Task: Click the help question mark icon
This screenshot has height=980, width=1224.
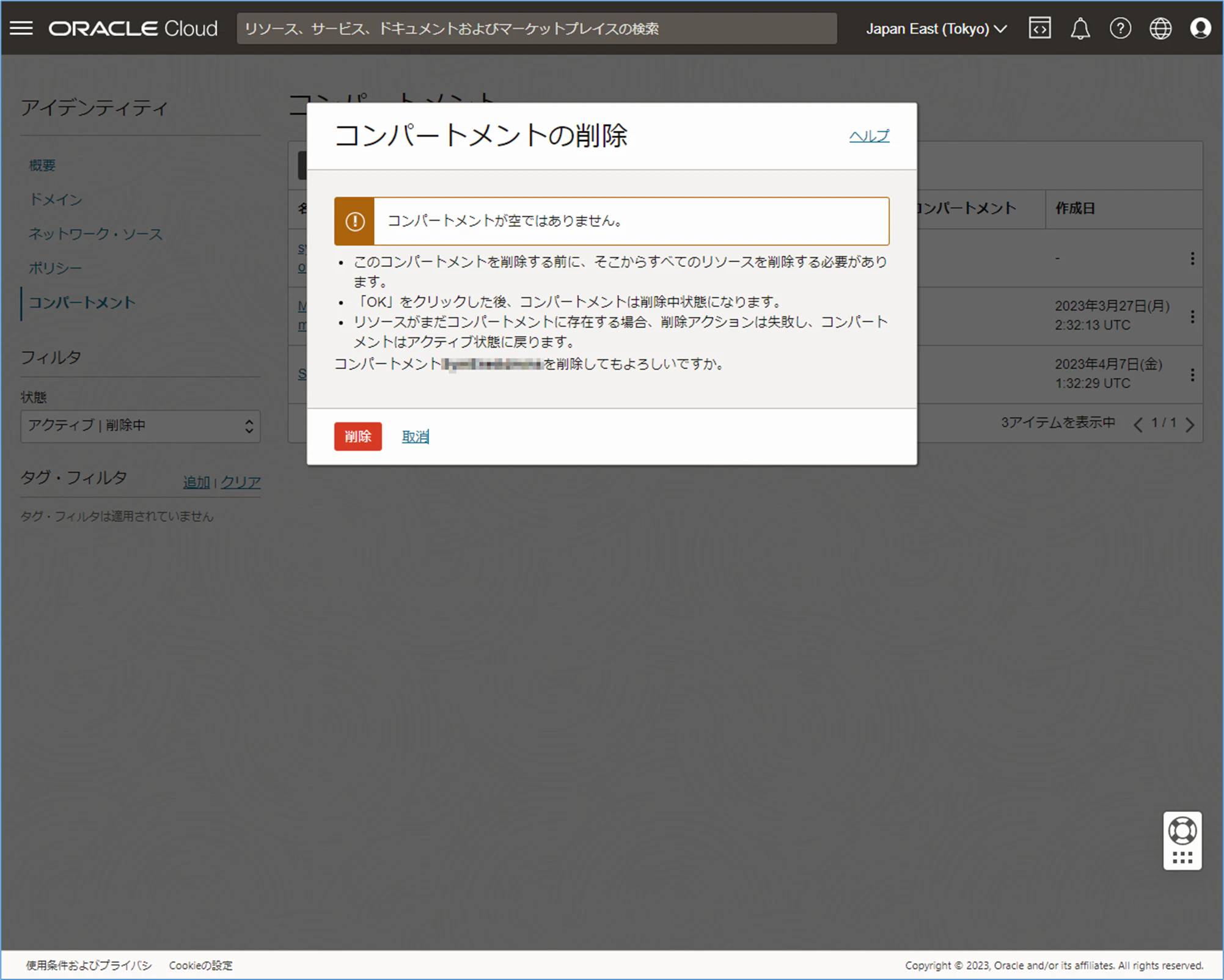Action: point(1120,28)
